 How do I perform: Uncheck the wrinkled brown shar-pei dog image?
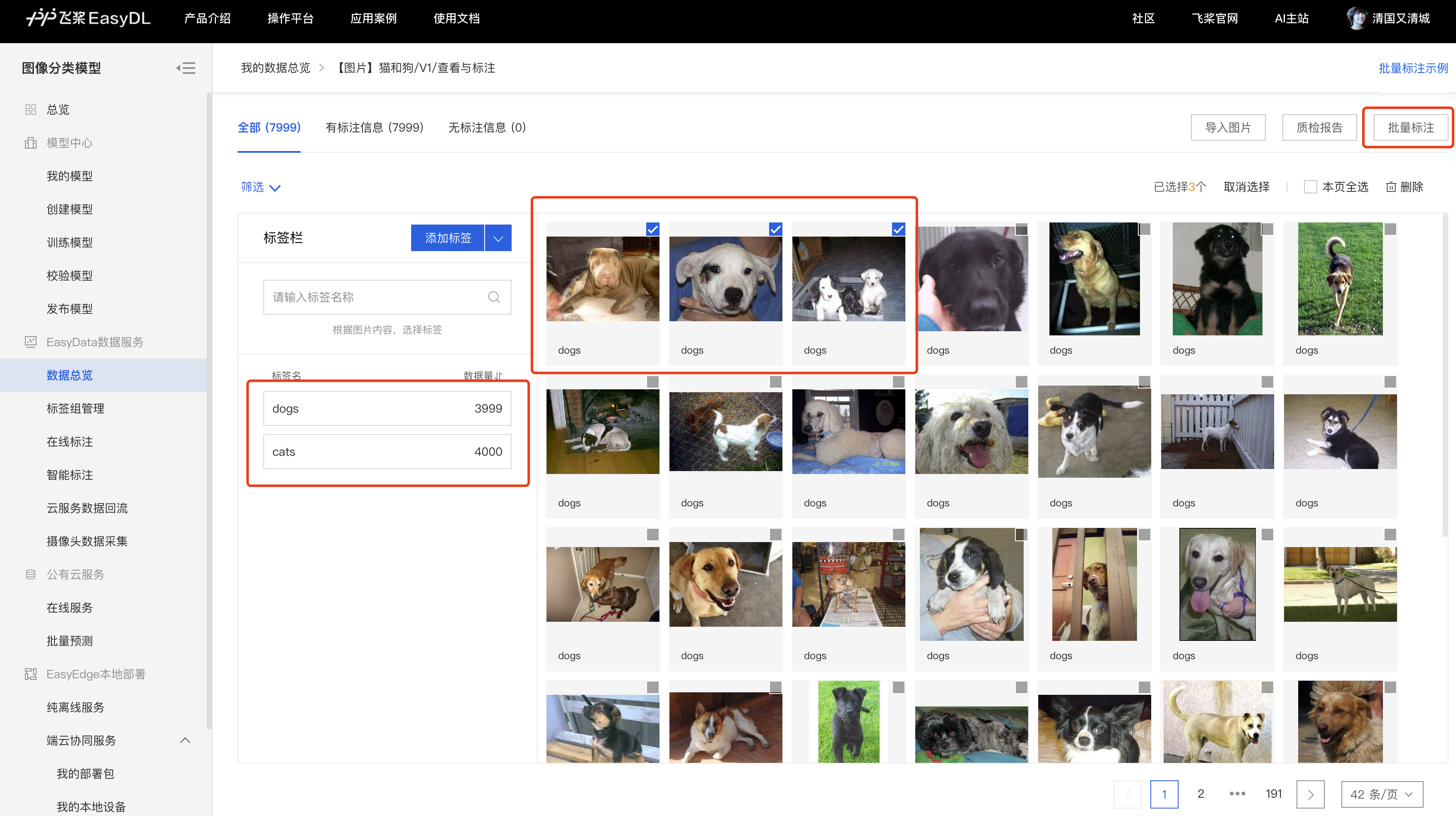click(x=652, y=229)
